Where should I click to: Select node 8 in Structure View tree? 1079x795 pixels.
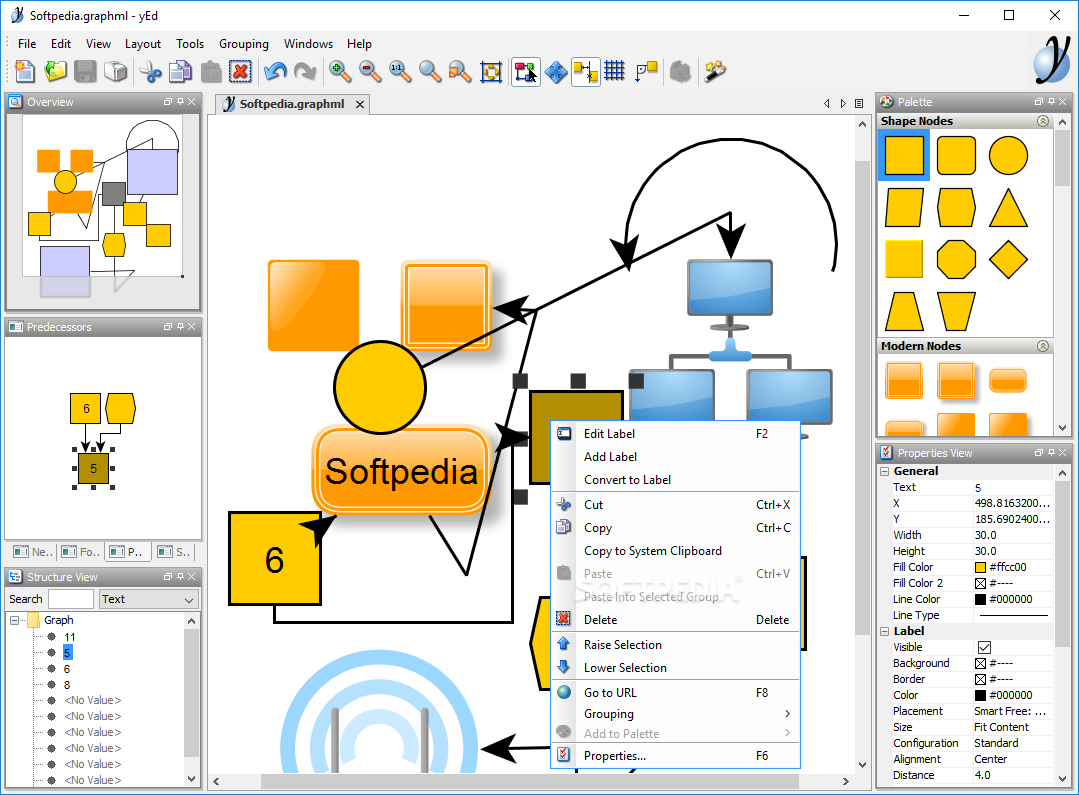tap(67, 685)
